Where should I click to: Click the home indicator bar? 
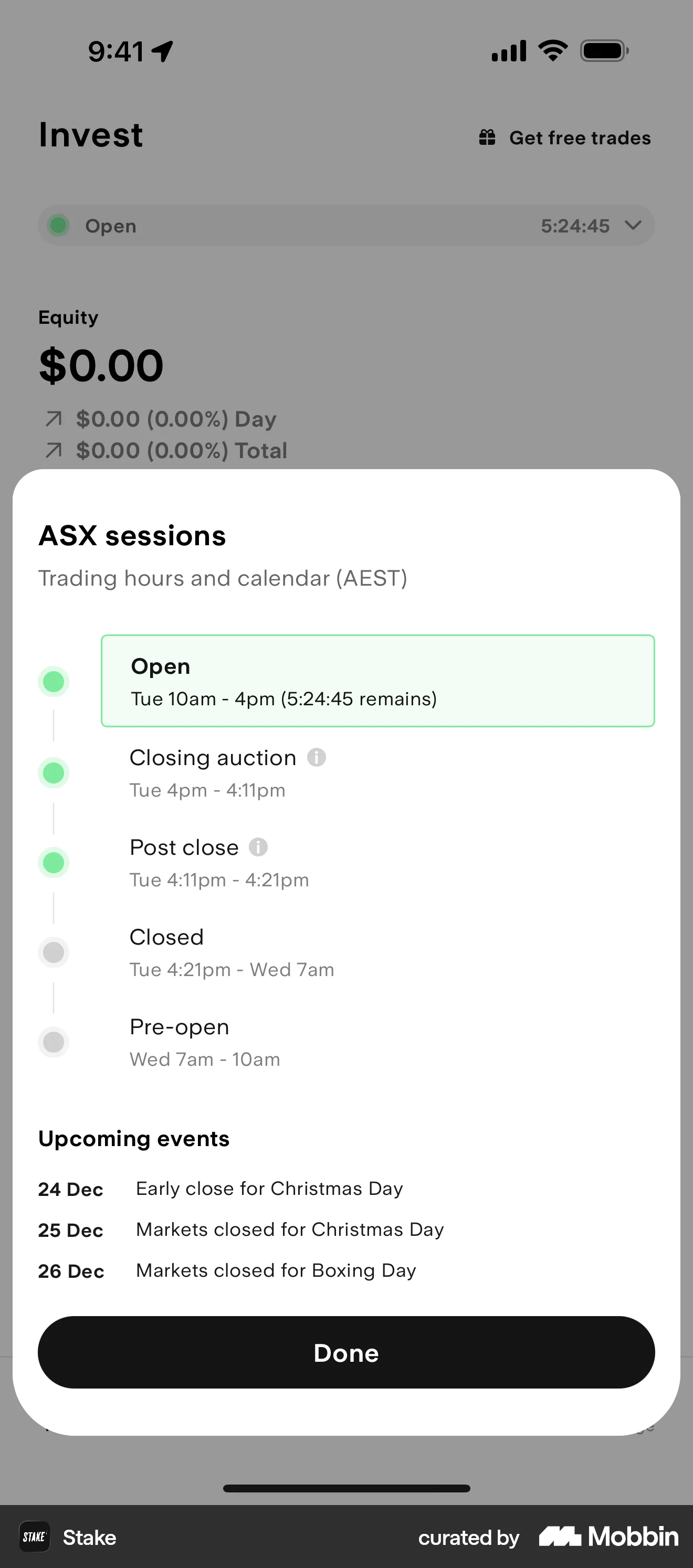click(346, 1488)
